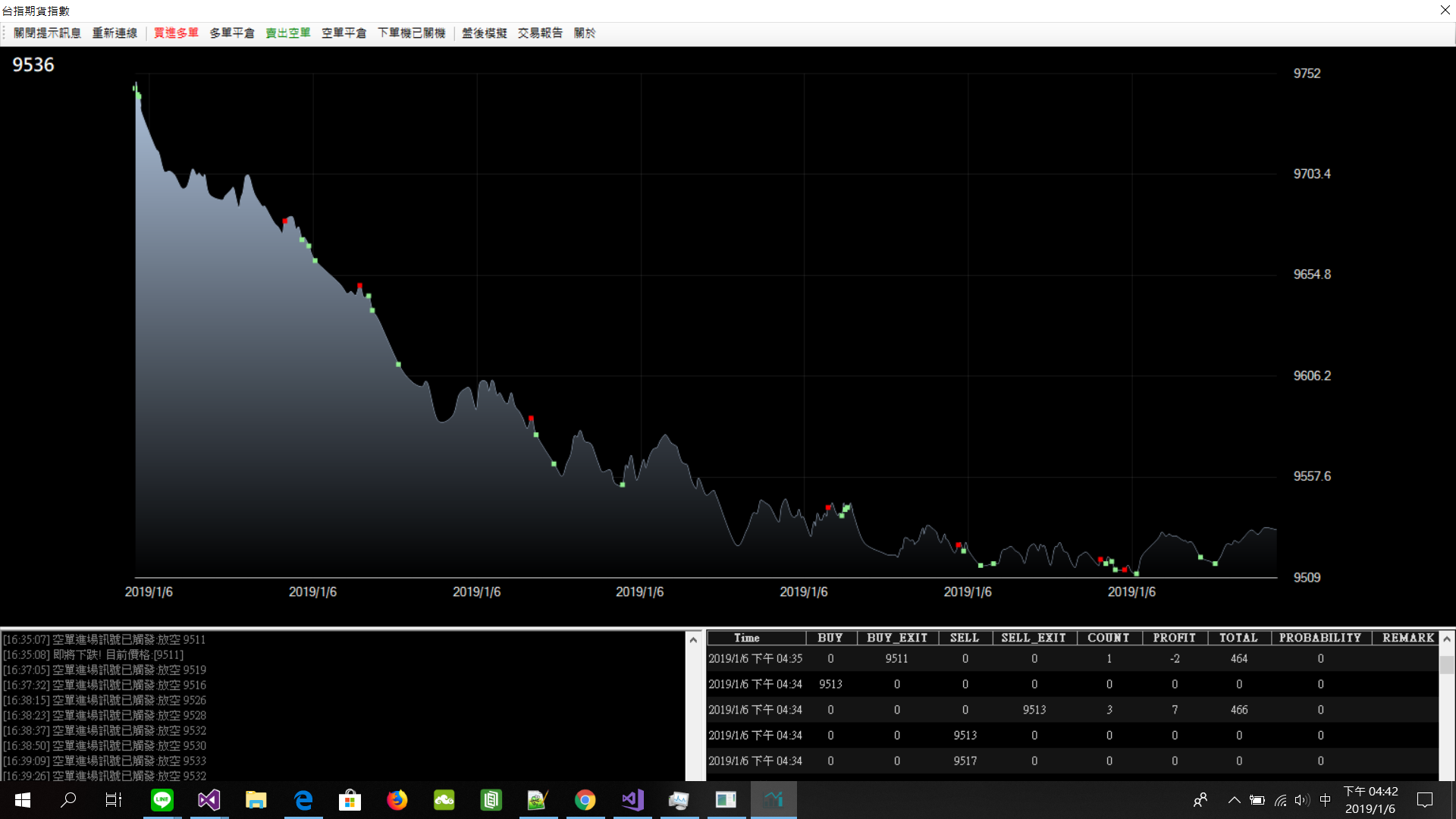
Task: Switch to second Visual Studio icon
Action: coord(632,800)
